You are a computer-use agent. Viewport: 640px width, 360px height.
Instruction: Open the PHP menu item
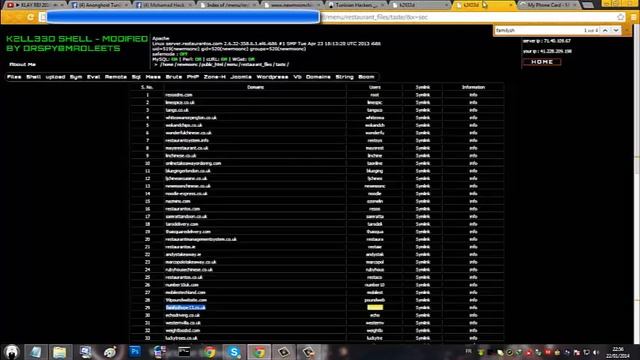point(193,77)
